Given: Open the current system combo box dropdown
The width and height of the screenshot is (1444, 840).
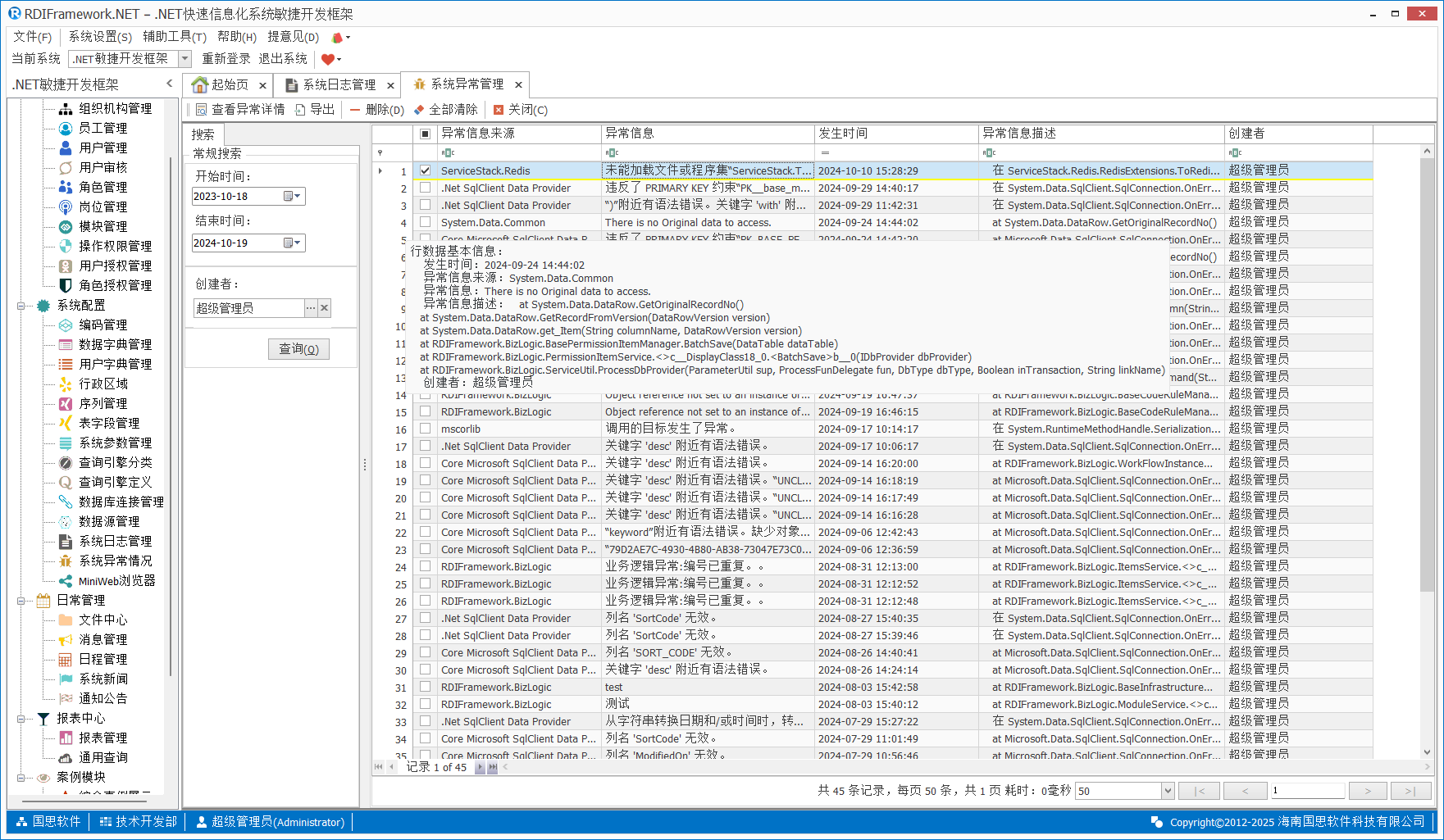Looking at the screenshot, I should click(184, 59).
